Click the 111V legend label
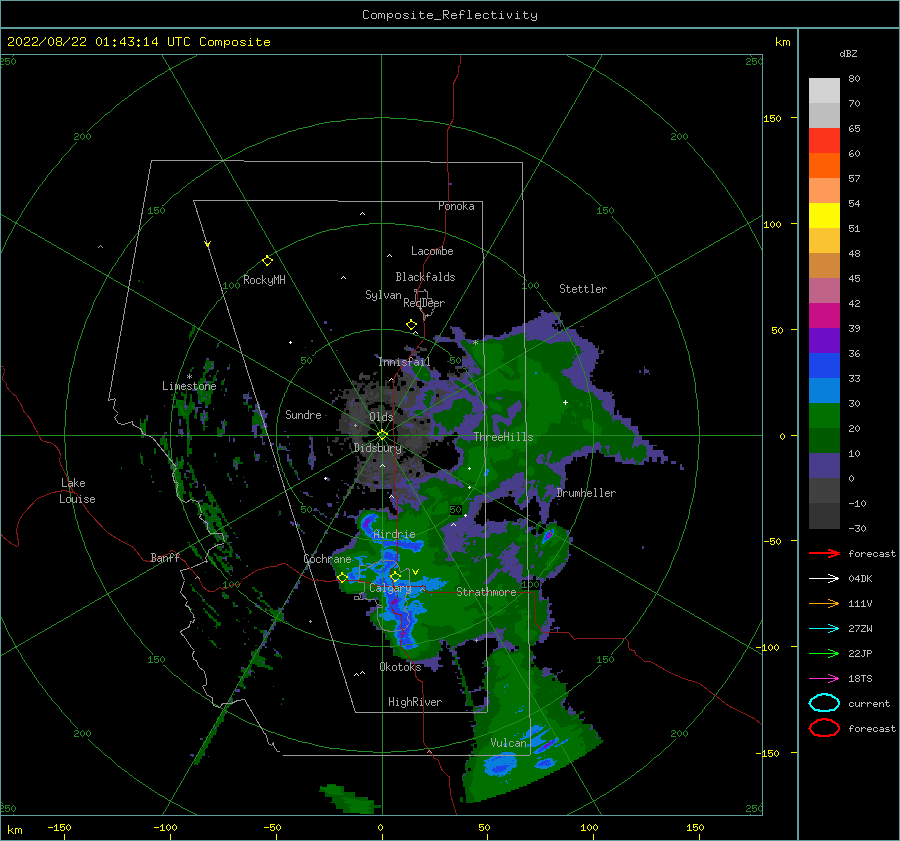 [860, 604]
